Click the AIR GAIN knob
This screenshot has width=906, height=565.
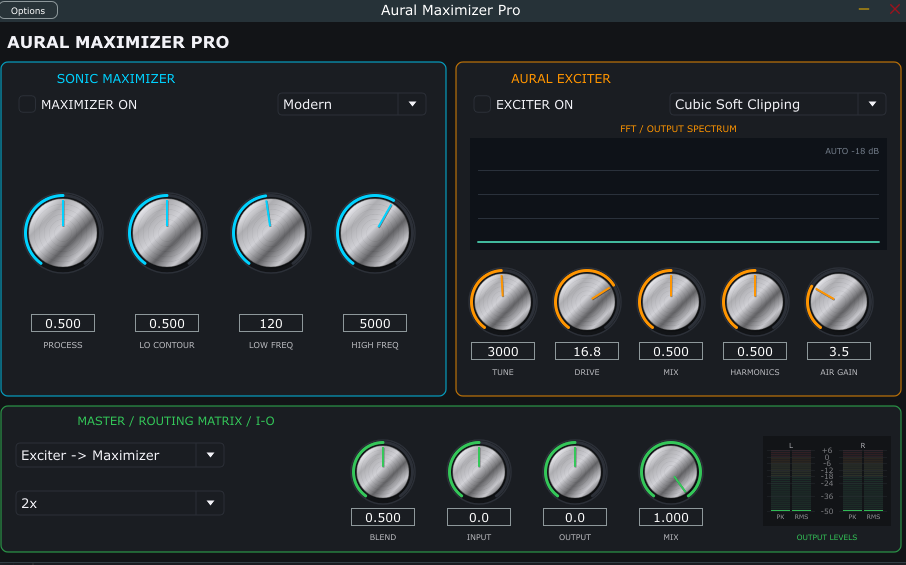pos(839,302)
